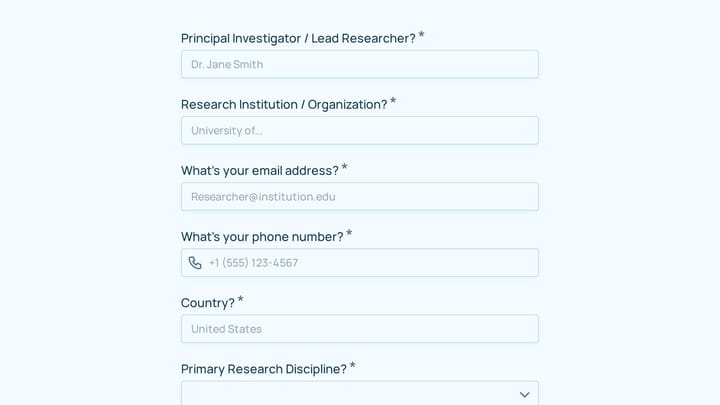The image size is (720, 405).
Task: Focus the United States country field
Action: [x=360, y=329]
